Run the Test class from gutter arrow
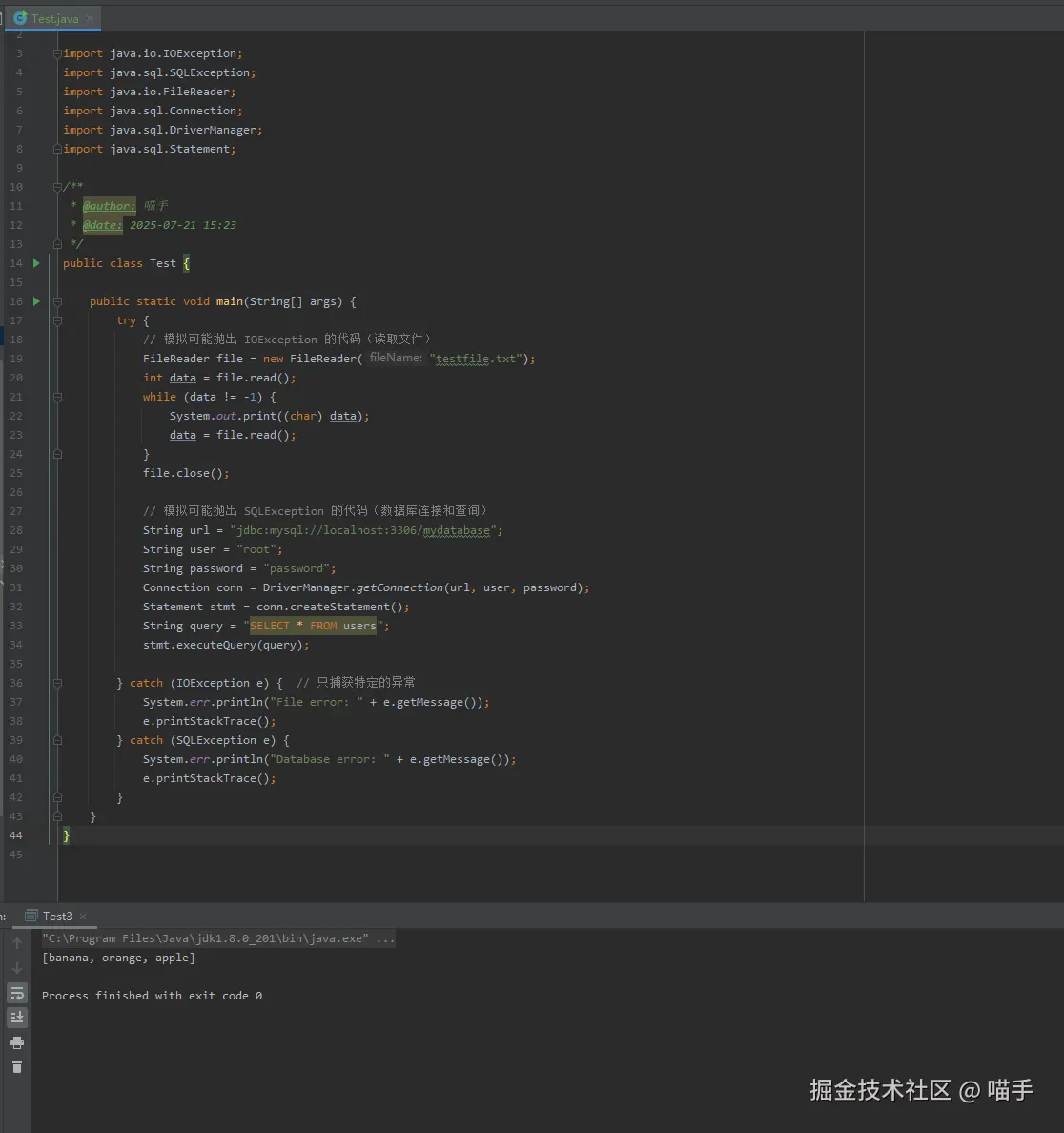This screenshot has width=1064, height=1133. (x=36, y=263)
